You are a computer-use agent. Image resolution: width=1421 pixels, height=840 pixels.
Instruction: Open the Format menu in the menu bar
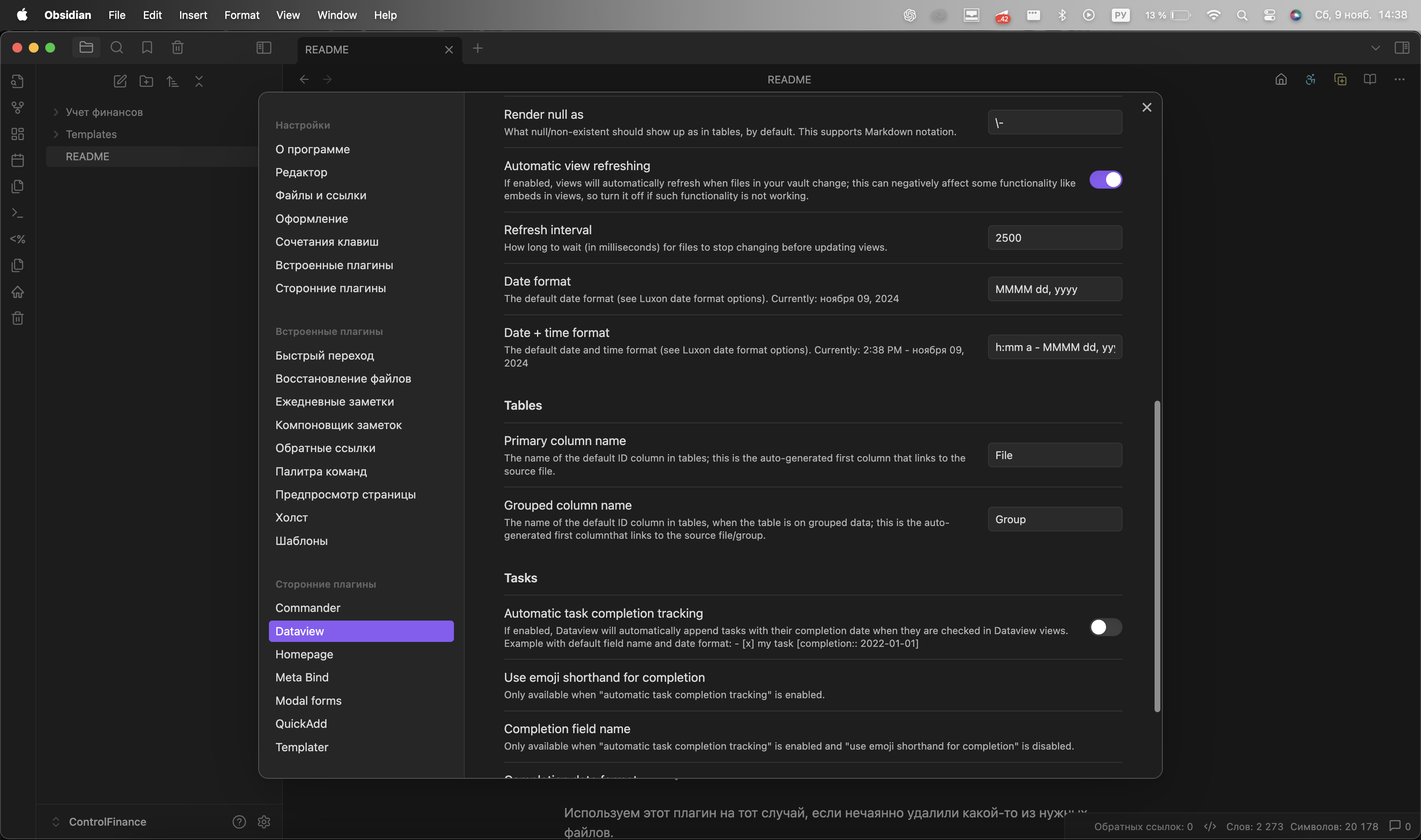tap(241, 15)
